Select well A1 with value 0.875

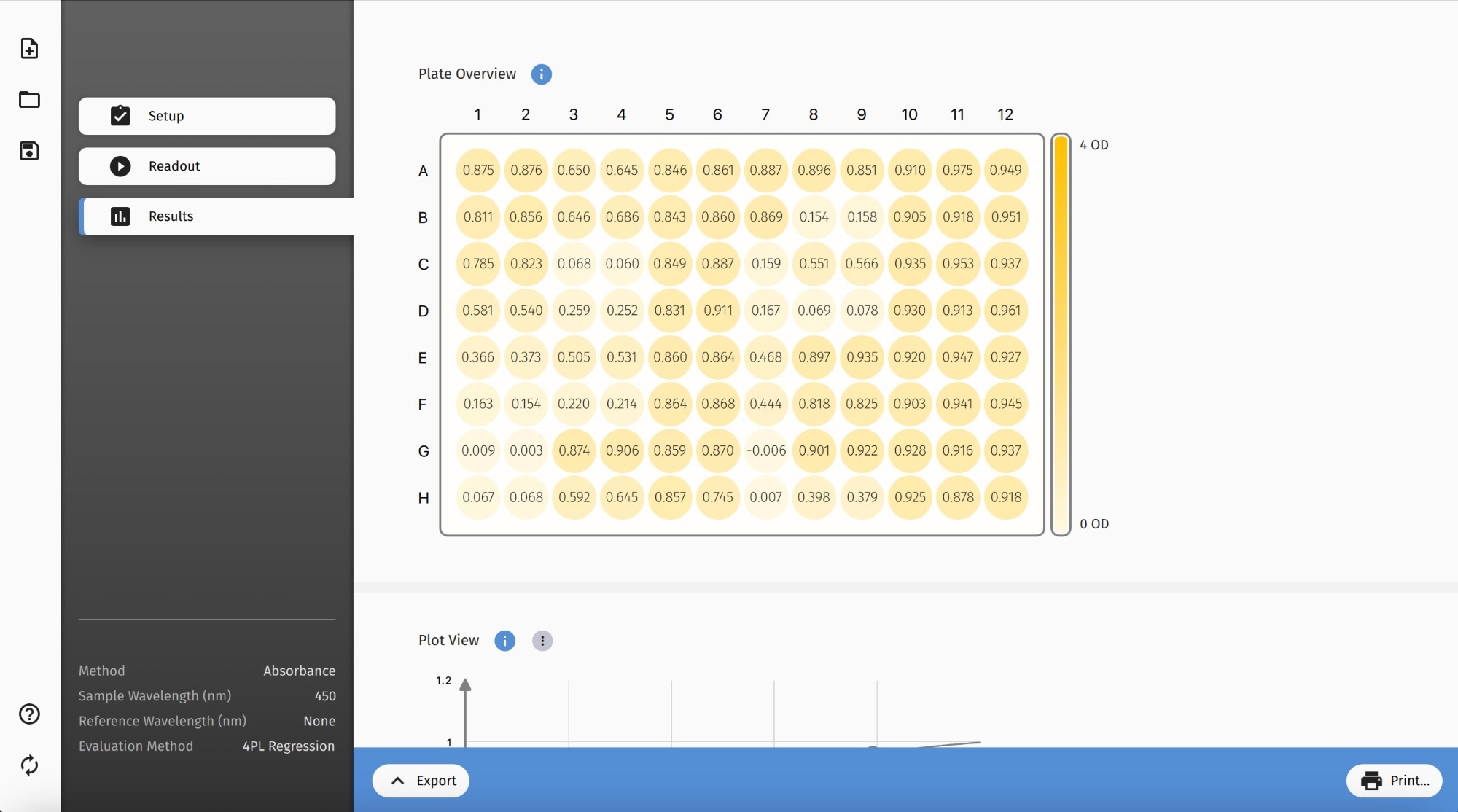tap(478, 171)
